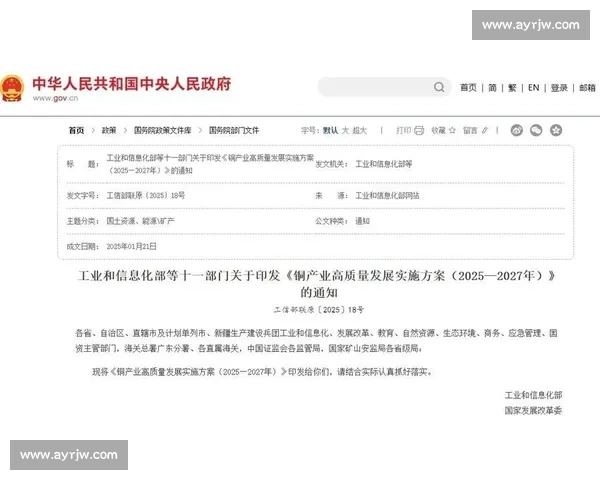Viewport: 600px width, 480px height.
Task: Click the pencil icon next to 留言
Action: point(484,131)
